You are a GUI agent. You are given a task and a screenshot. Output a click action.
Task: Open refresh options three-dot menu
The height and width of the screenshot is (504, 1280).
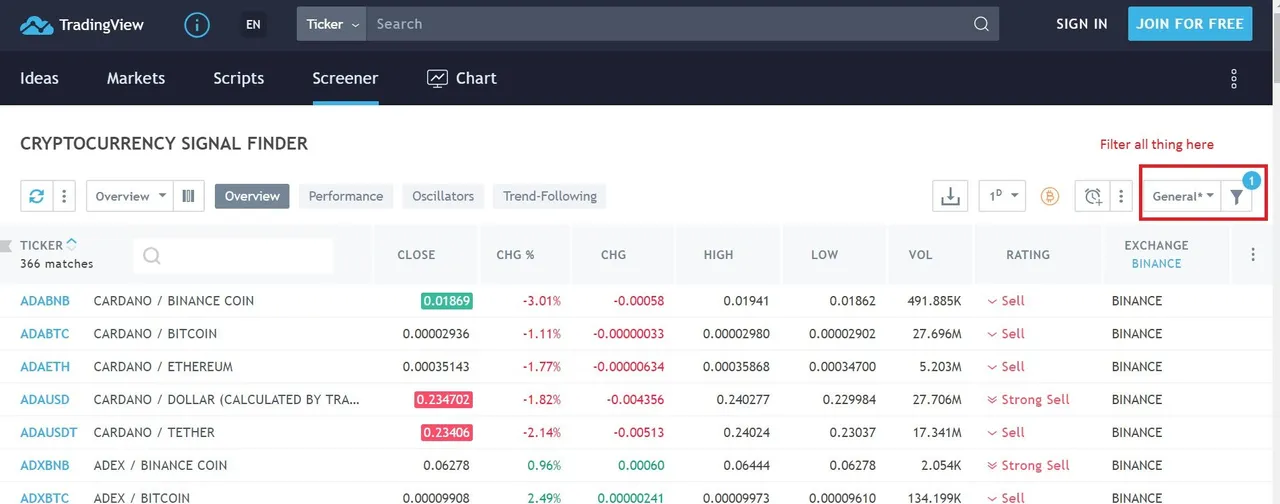pyautogui.click(x=63, y=196)
